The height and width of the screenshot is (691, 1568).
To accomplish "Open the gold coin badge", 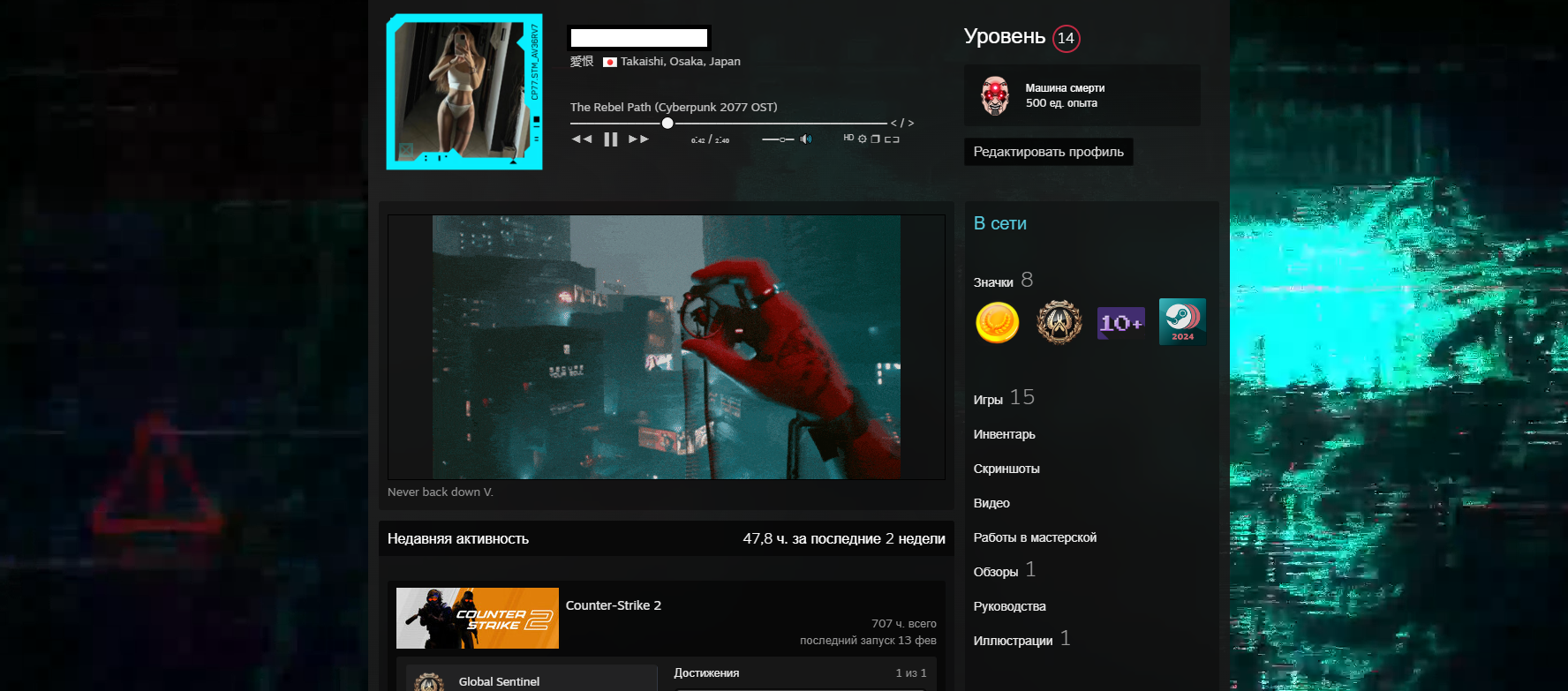I will pyautogui.click(x=998, y=322).
